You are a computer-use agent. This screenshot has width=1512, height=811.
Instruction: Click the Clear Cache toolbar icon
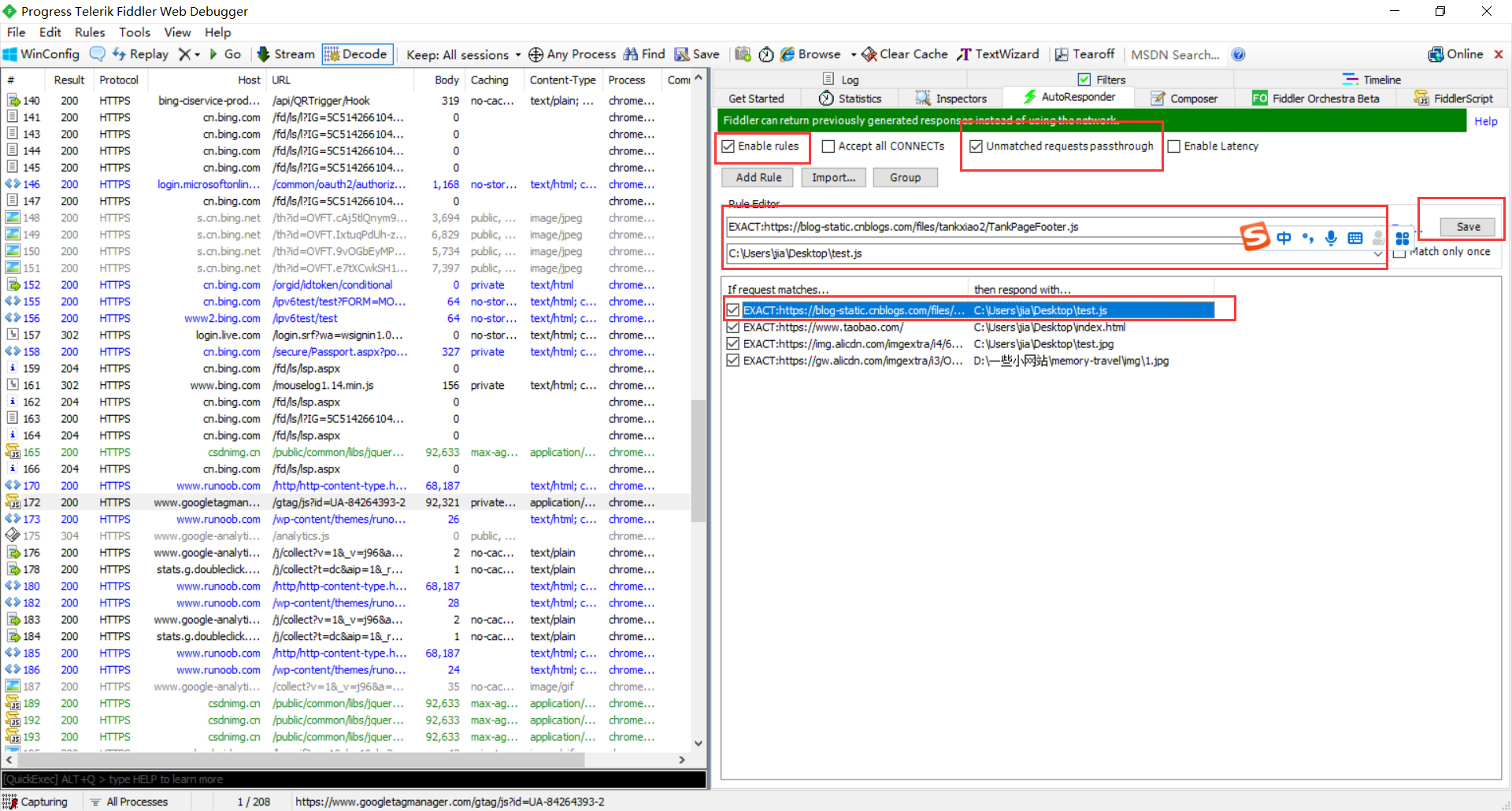869,54
